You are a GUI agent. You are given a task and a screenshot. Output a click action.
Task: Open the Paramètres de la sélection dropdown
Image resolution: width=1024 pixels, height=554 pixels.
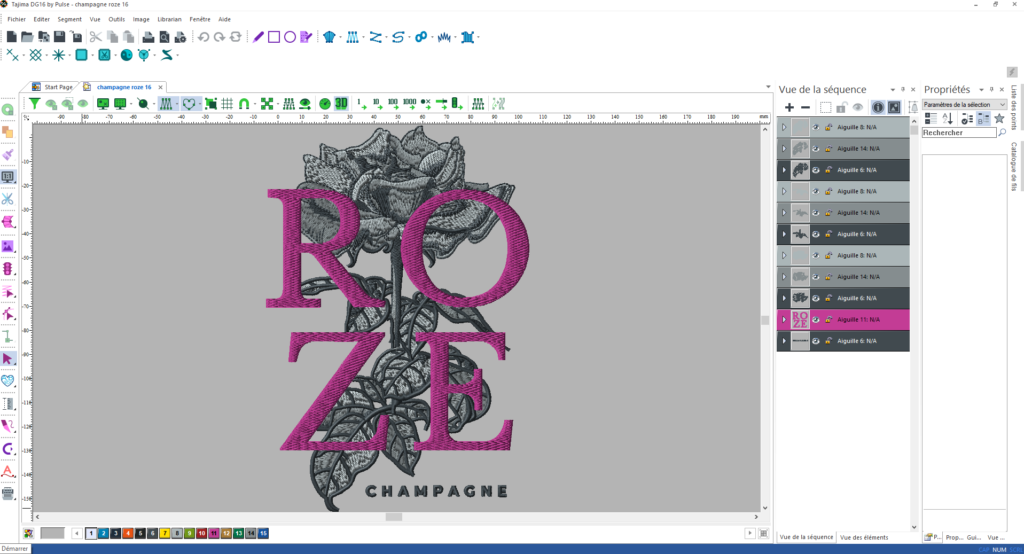964,105
